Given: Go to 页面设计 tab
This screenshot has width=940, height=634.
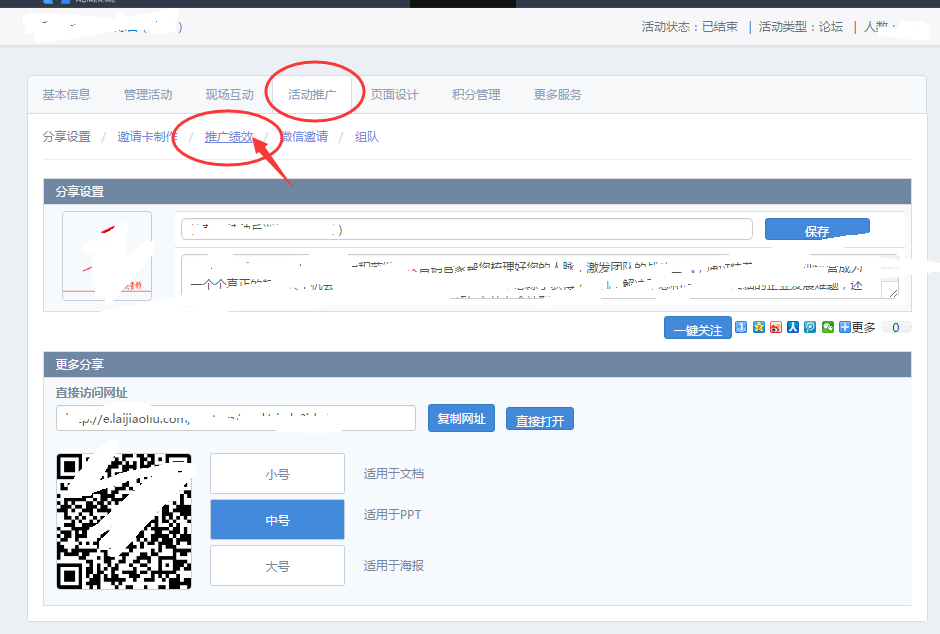Looking at the screenshot, I should pyautogui.click(x=394, y=95).
